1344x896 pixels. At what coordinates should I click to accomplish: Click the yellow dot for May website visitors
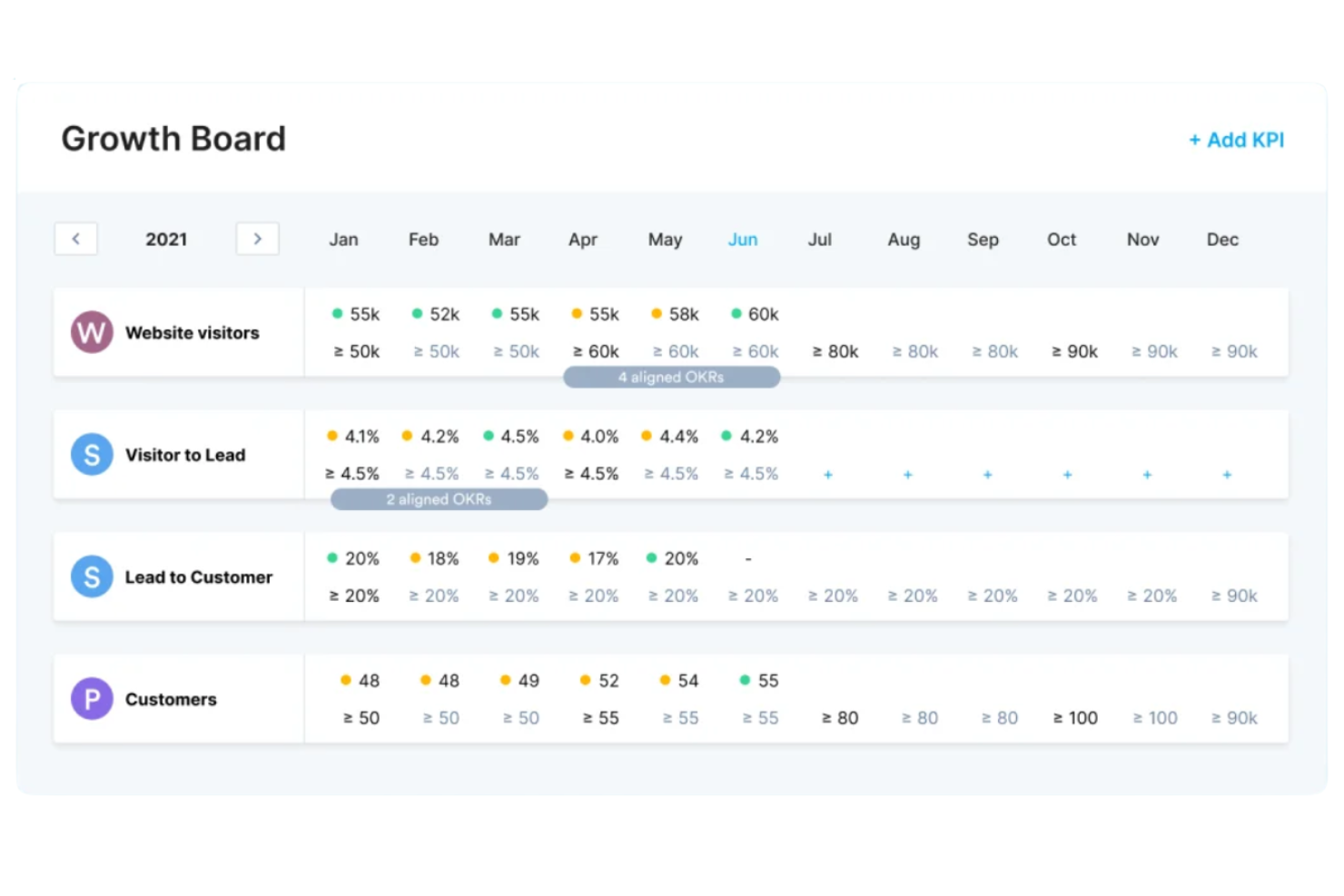(x=656, y=313)
